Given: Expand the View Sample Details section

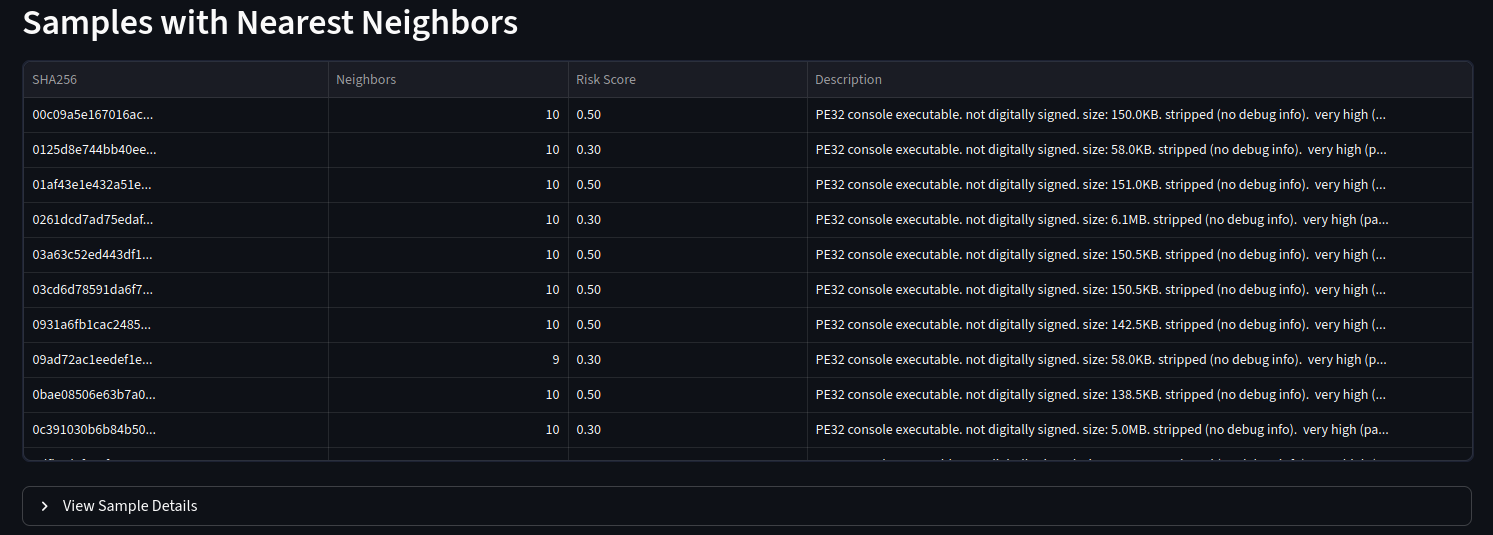Looking at the screenshot, I should [130, 506].
